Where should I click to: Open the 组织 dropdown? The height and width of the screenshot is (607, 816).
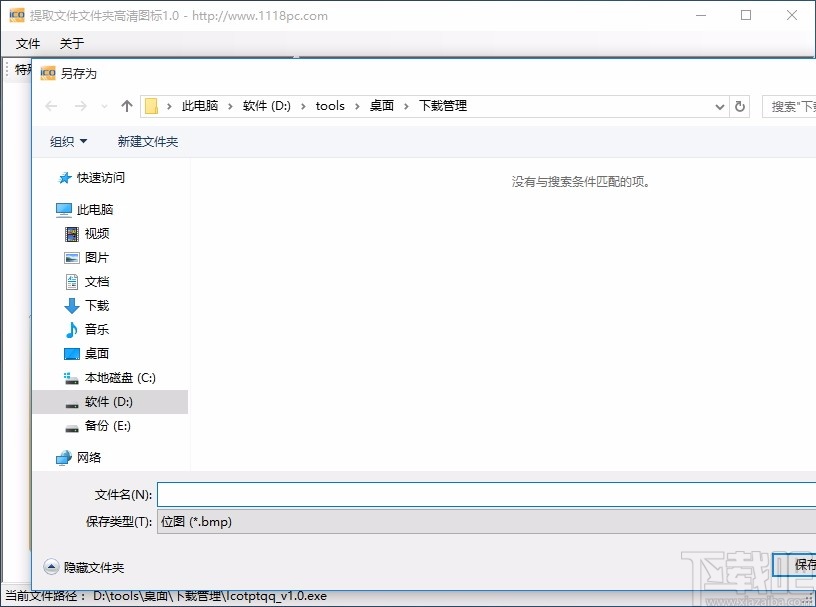pos(67,142)
